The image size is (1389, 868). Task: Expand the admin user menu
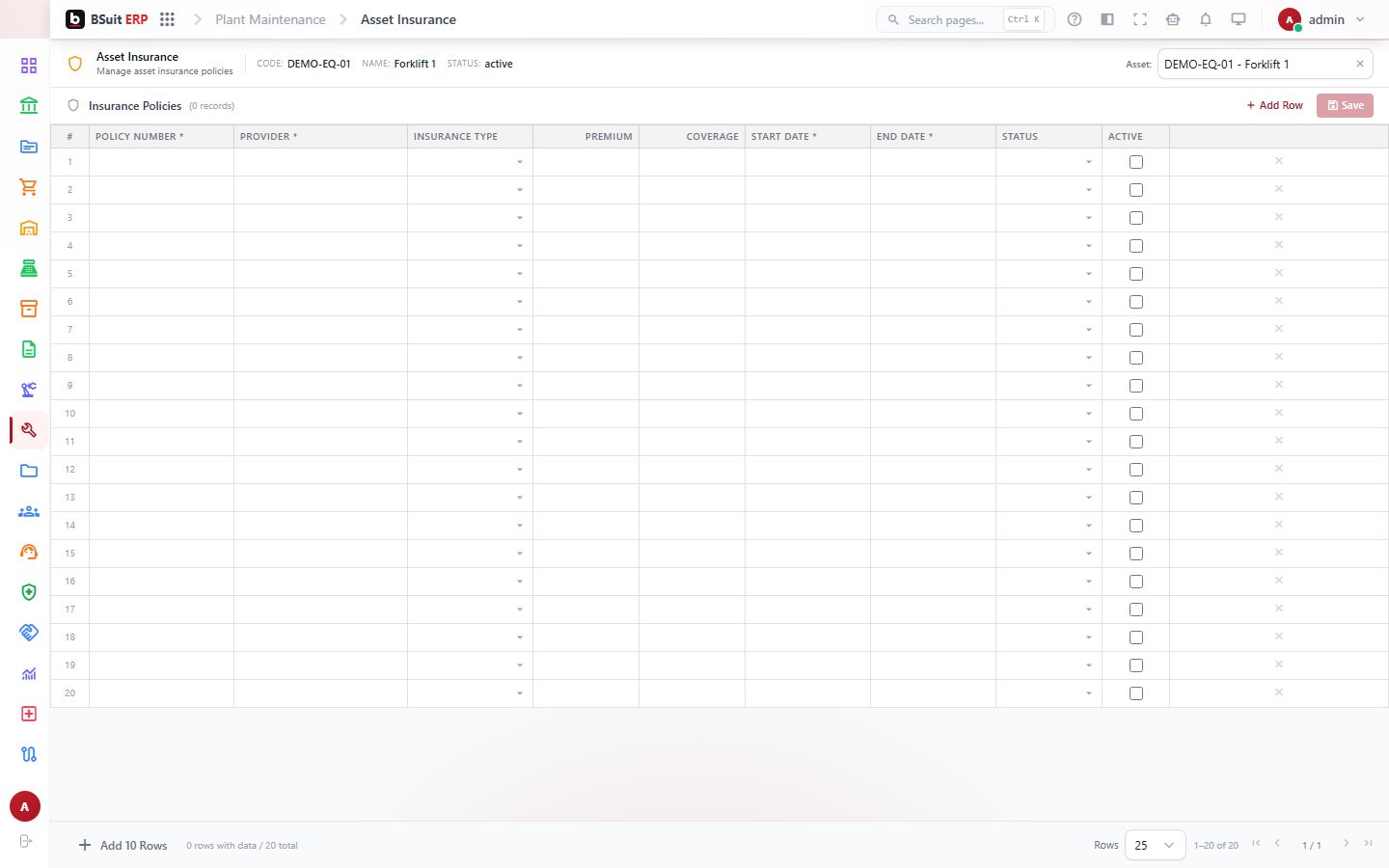pyautogui.click(x=1322, y=19)
